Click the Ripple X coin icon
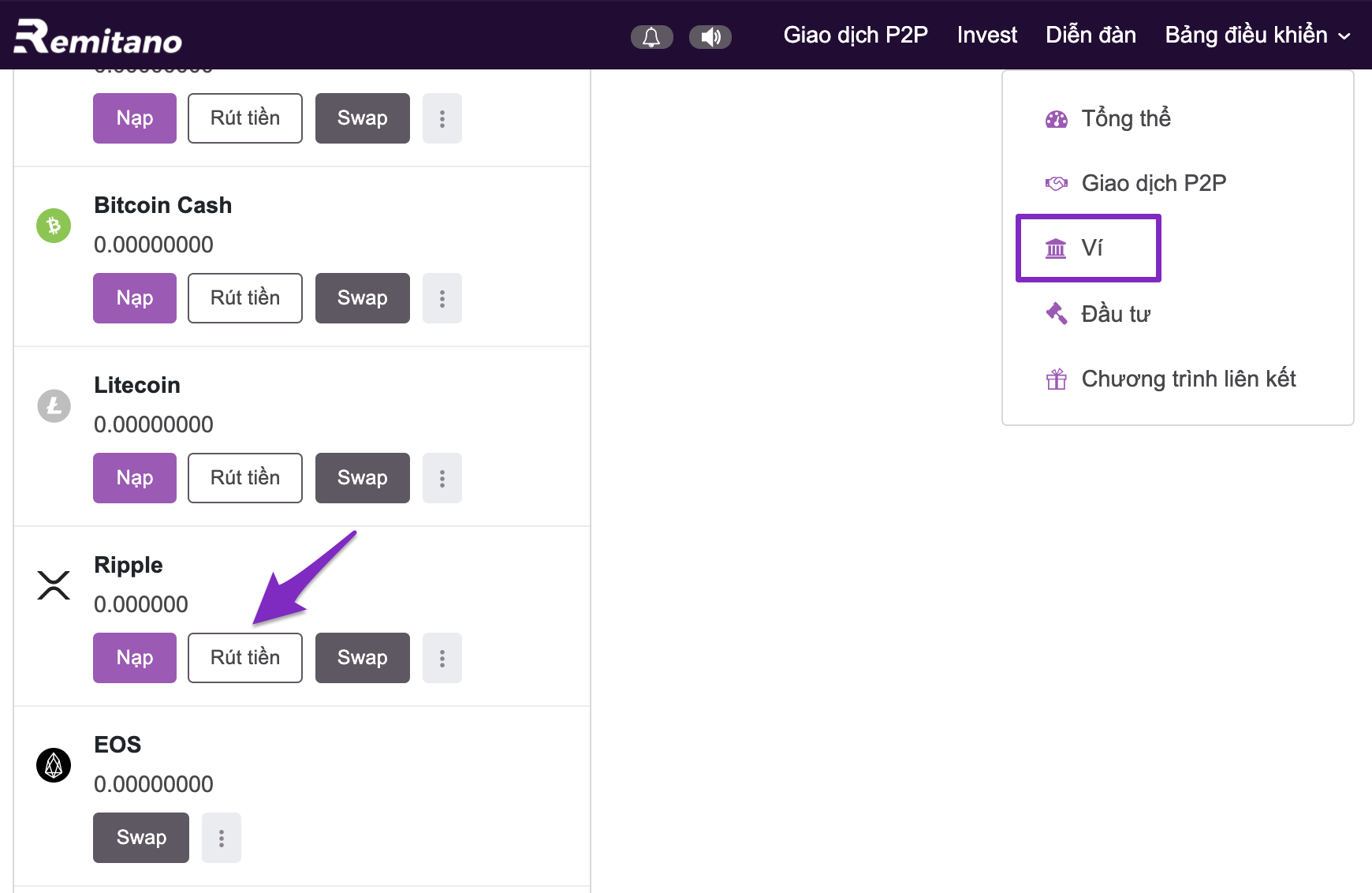 pos(54,585)
